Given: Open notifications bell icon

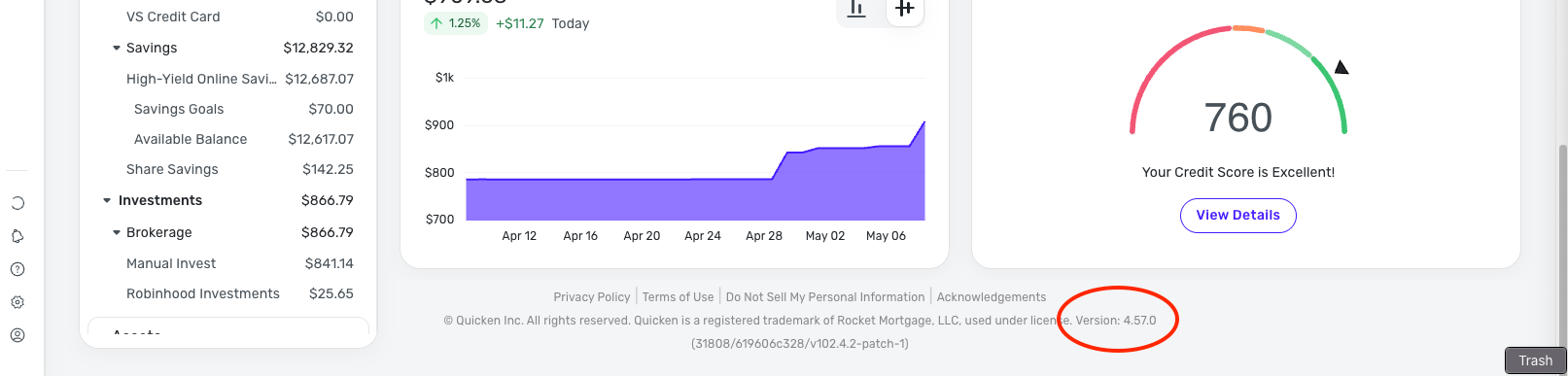Looking at the screenshot, I should point(17,236).
